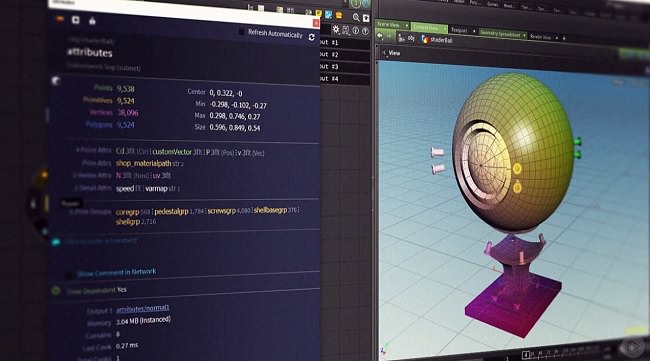650x361 pixels.
Task: Click the orange box icon in network toolbar
Action: point(339,15)
